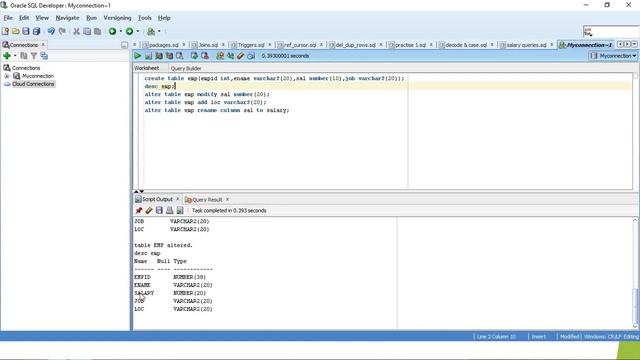Screen dimensions: 640x360
Task: Switch to the Query Result tab
Action: [204, 200]
